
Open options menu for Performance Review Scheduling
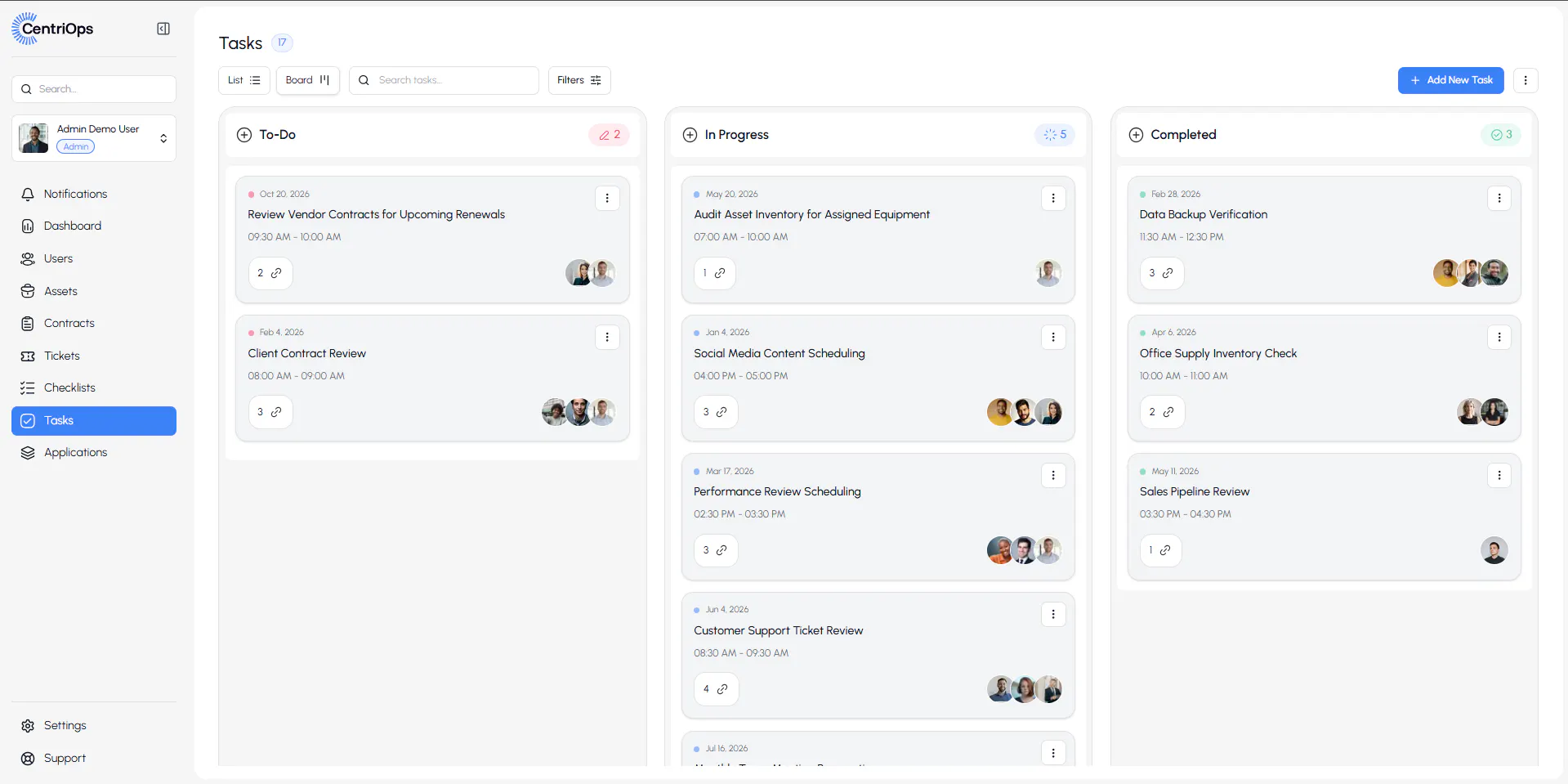(x=1053, y=475)
